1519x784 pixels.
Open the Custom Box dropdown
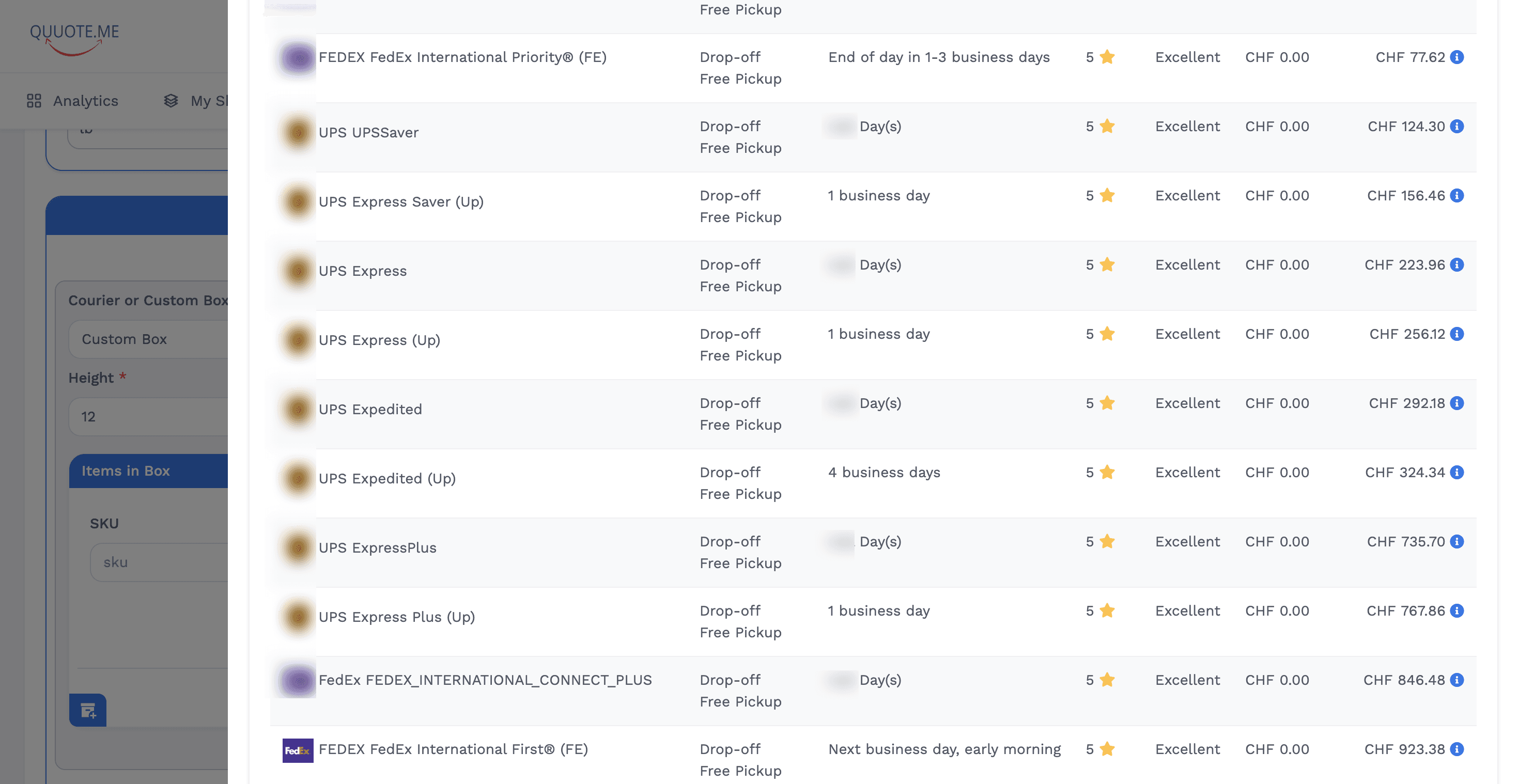click(148, 339)
